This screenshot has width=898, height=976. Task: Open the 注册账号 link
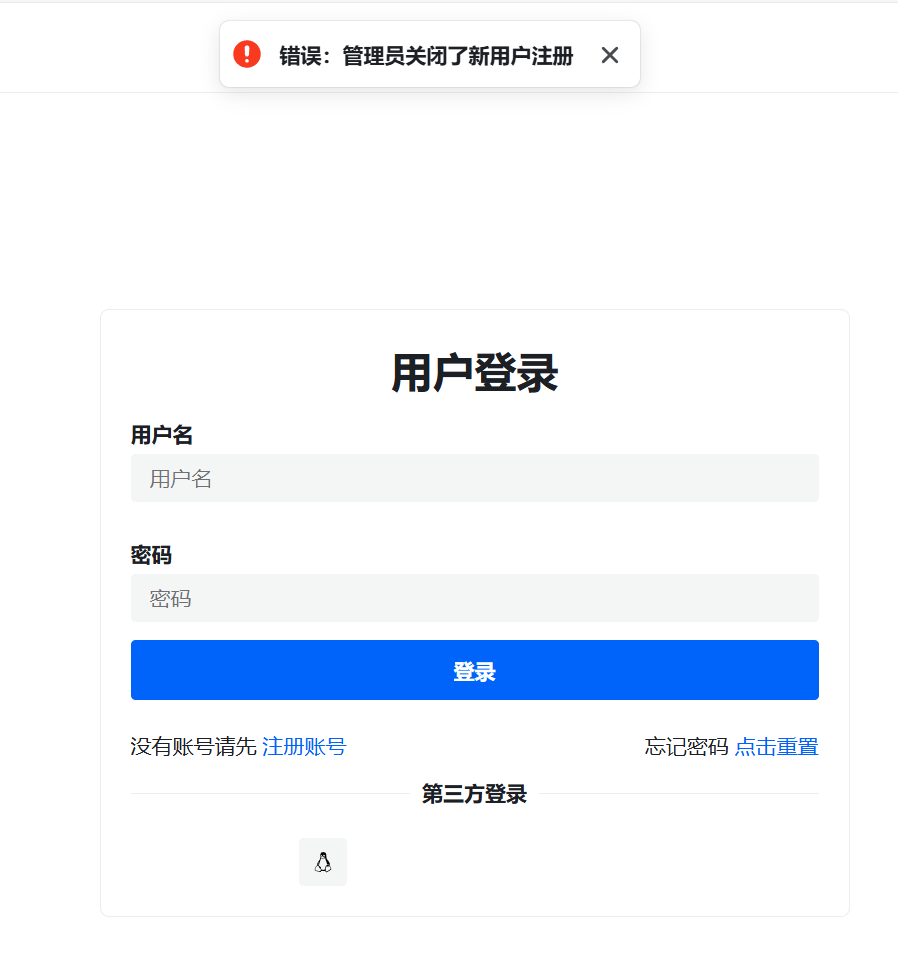point(304,746)
